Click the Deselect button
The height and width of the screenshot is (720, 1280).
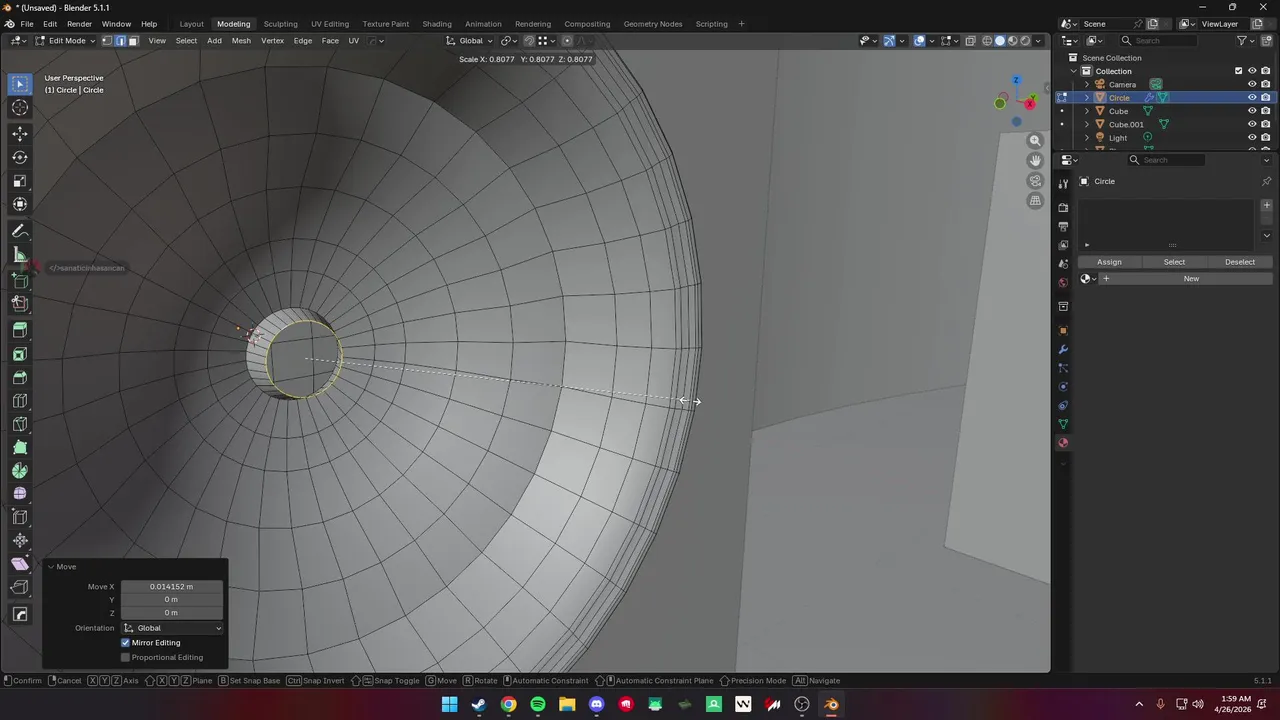pos(1240,262)
